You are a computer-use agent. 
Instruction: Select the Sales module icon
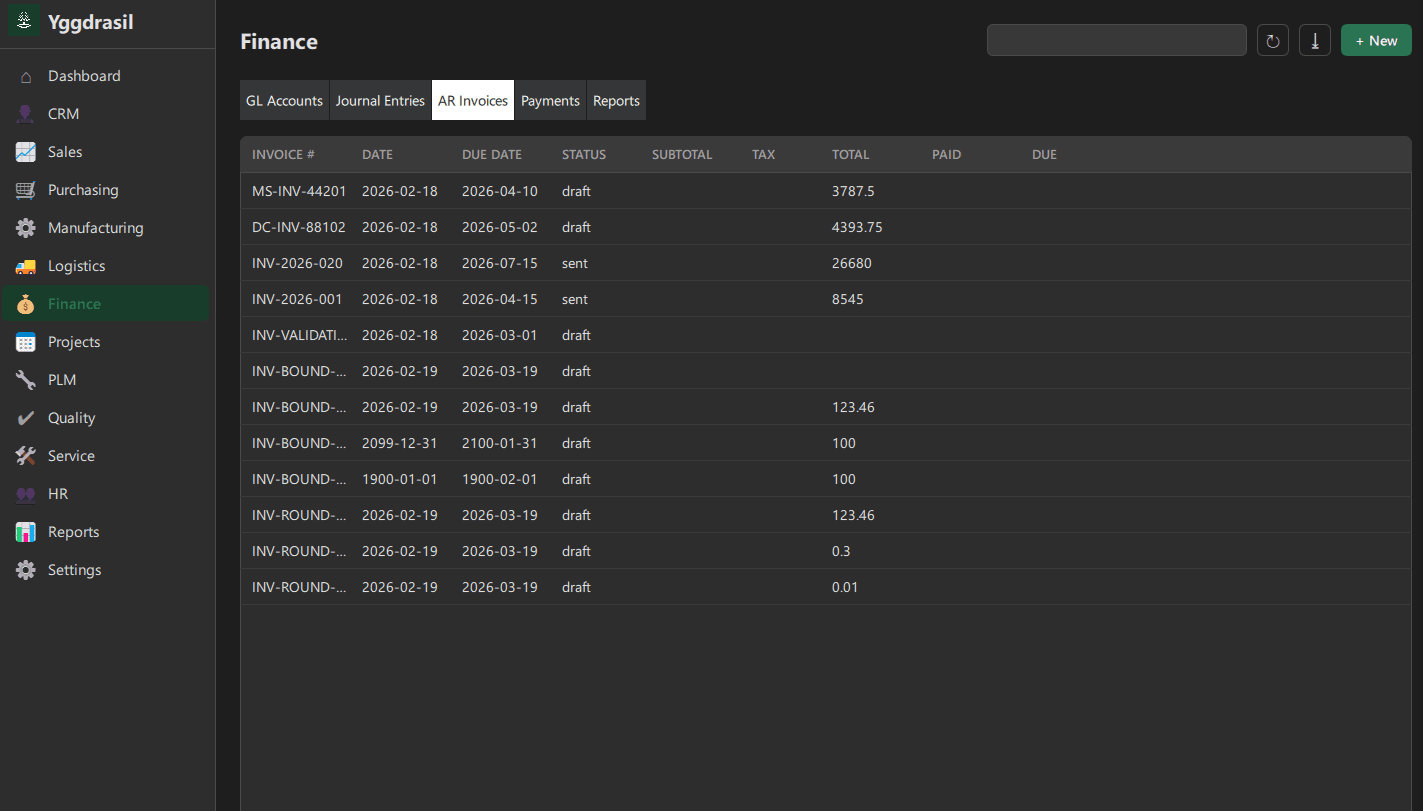(26, 151)
